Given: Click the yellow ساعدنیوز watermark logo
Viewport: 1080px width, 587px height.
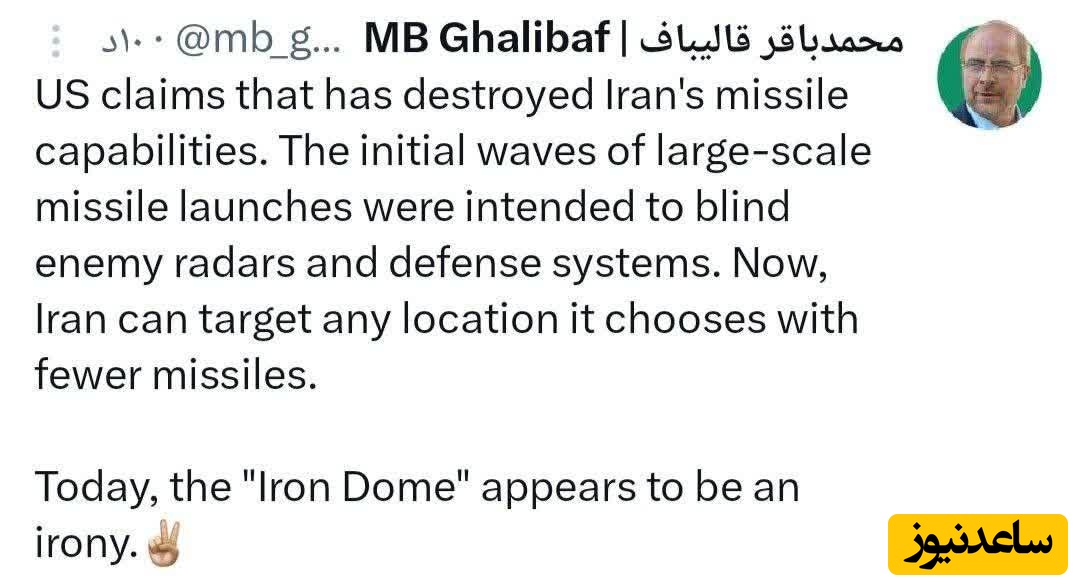Looking at the screenshot, I should point(978,544).
